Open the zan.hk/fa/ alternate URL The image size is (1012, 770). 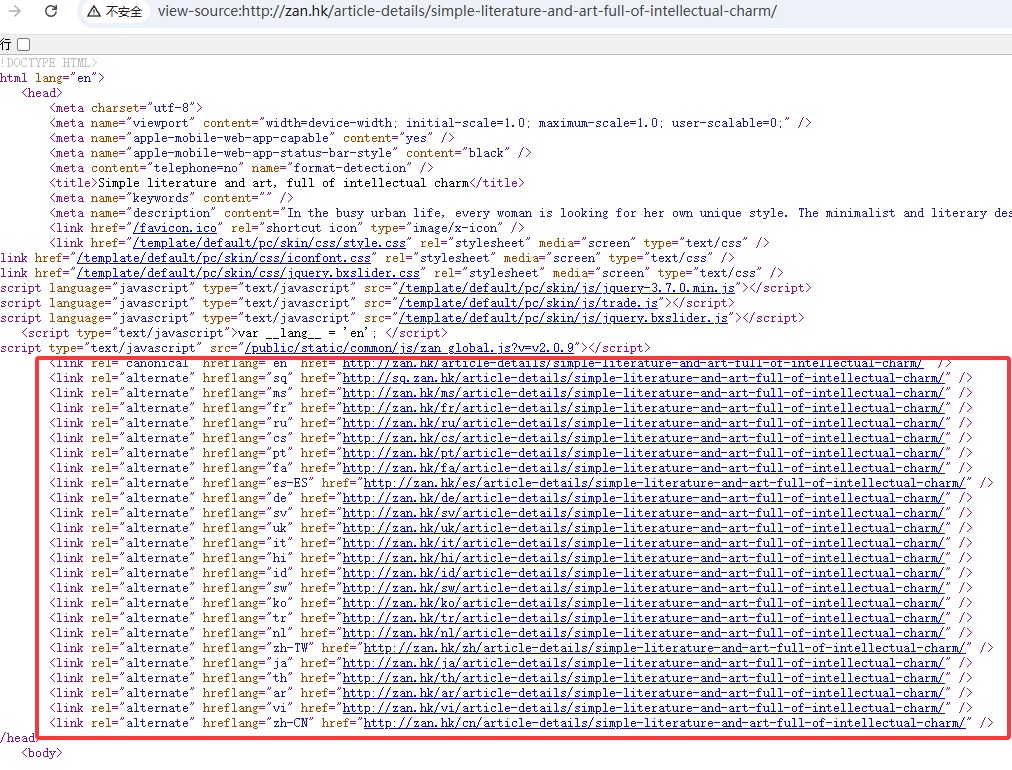coord(643,468)
